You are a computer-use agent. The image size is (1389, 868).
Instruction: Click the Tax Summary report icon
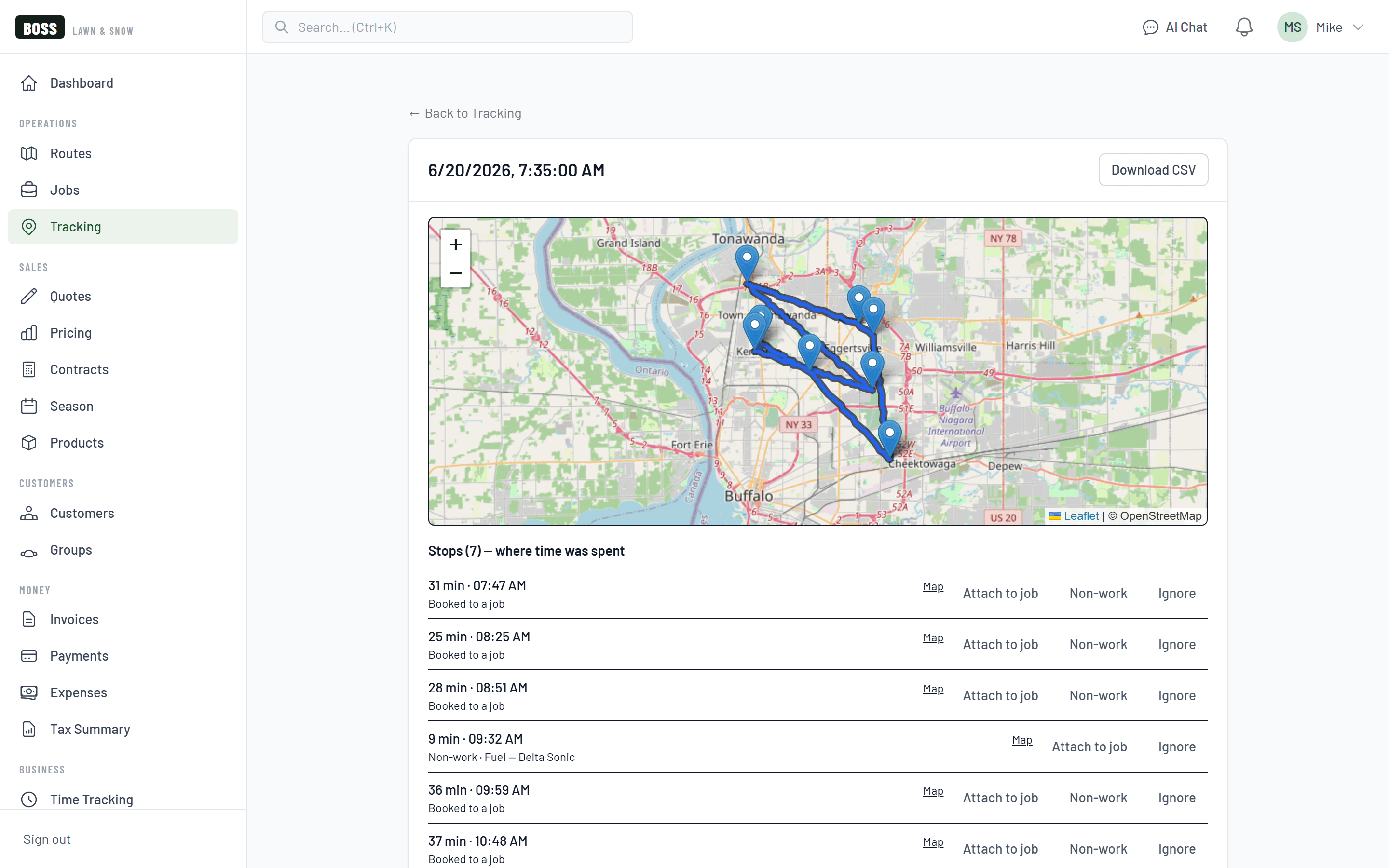tap(29, 730)
